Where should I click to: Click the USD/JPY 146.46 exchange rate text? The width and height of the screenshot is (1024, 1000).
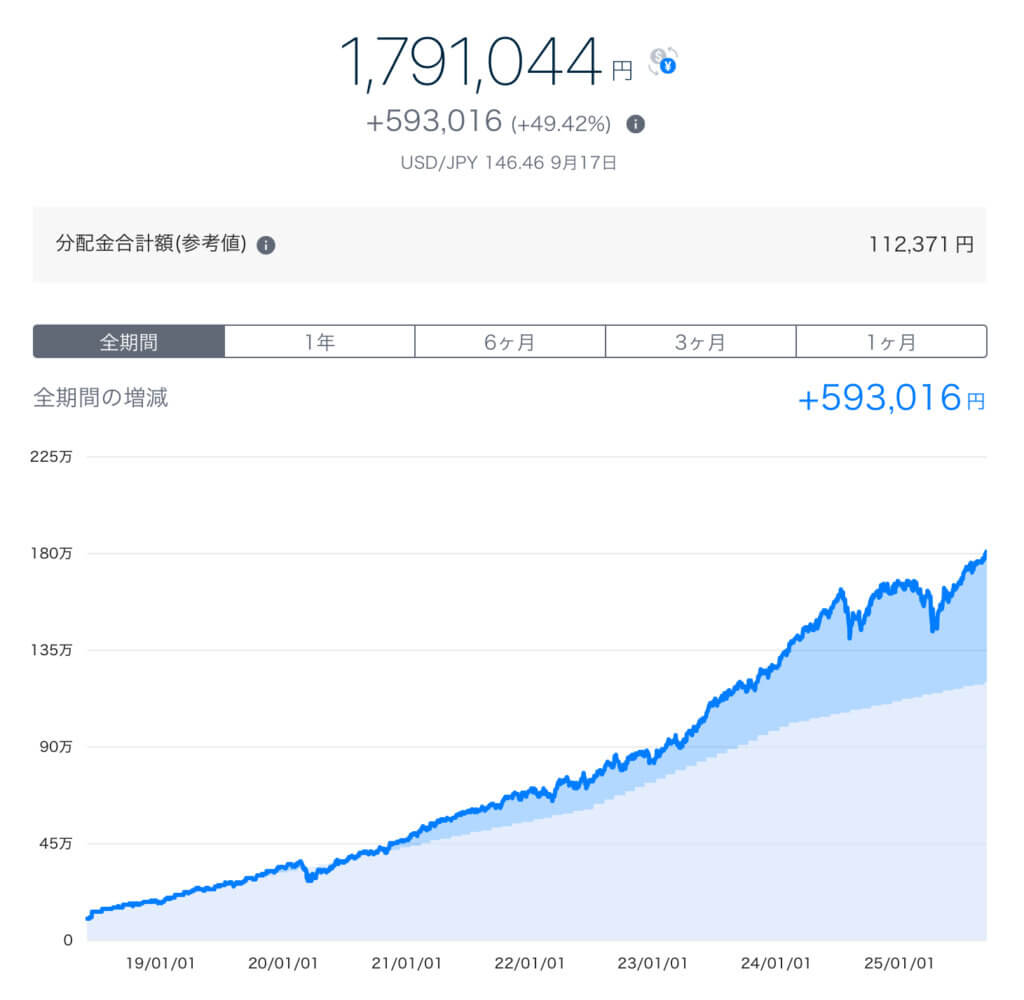(509, 162)
